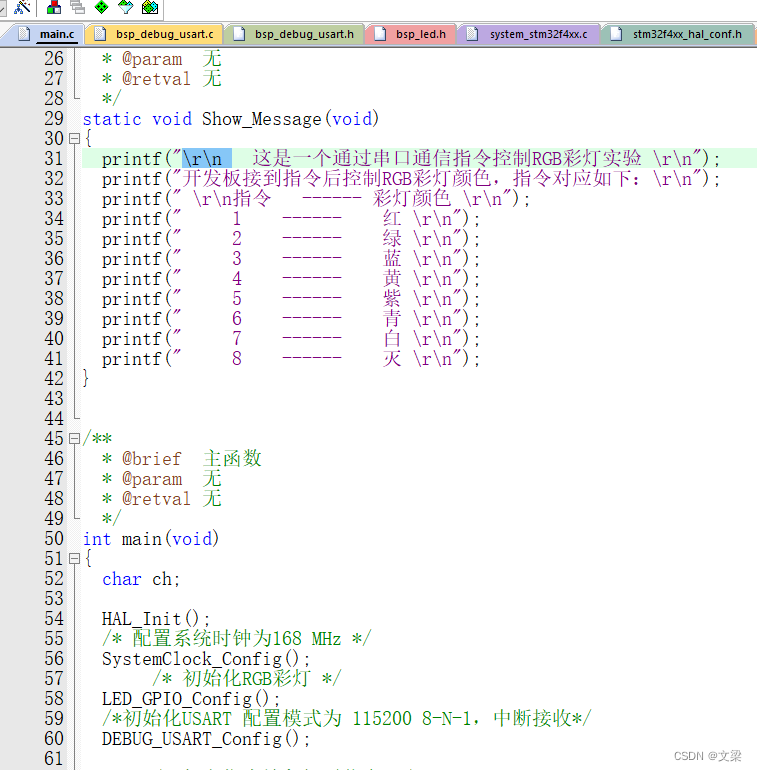Click printf line with '白' color
The image size is (757, 771).
coord(291,339)
